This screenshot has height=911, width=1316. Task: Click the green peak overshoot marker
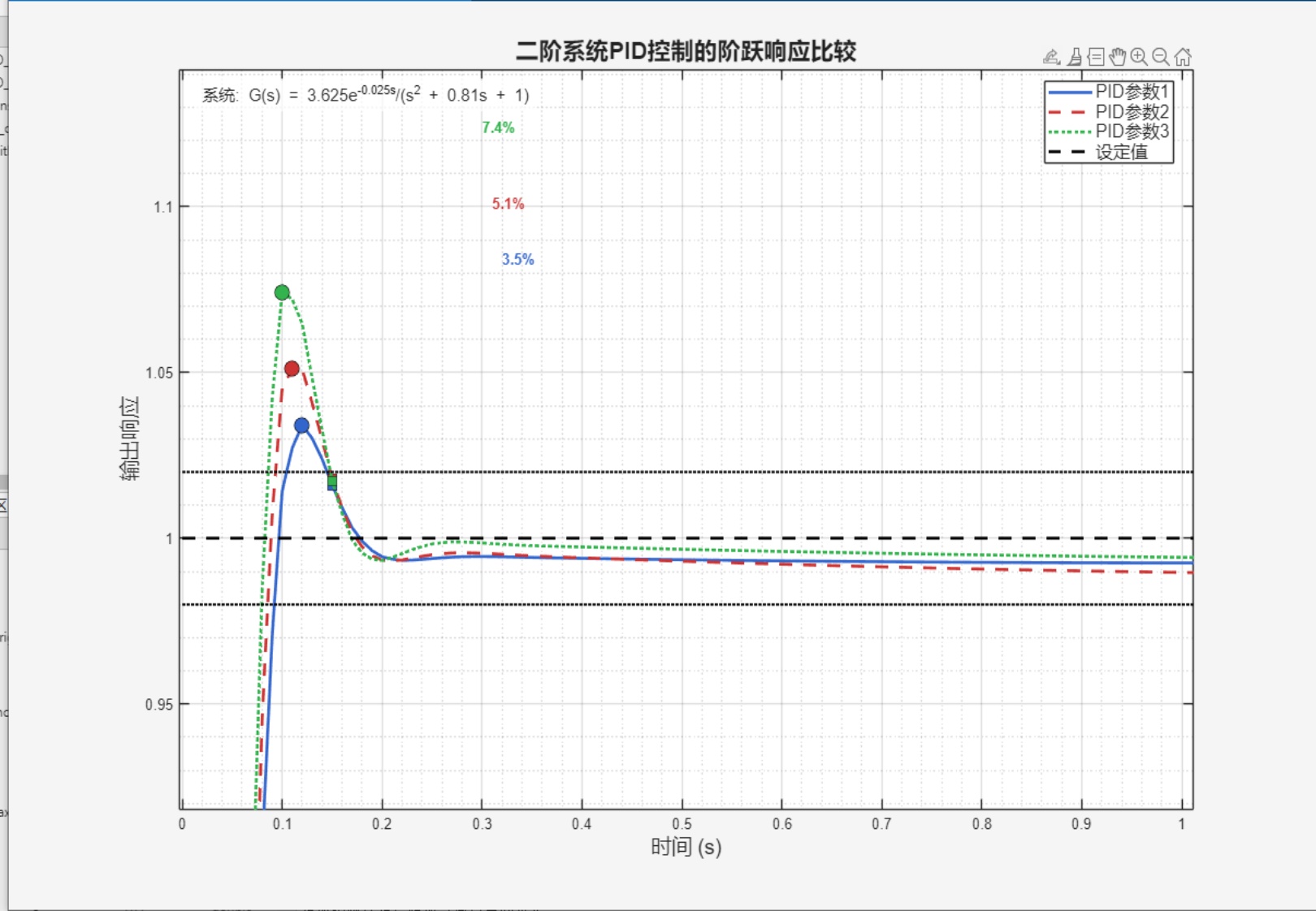pyautogui.click(x=282, y=292)
